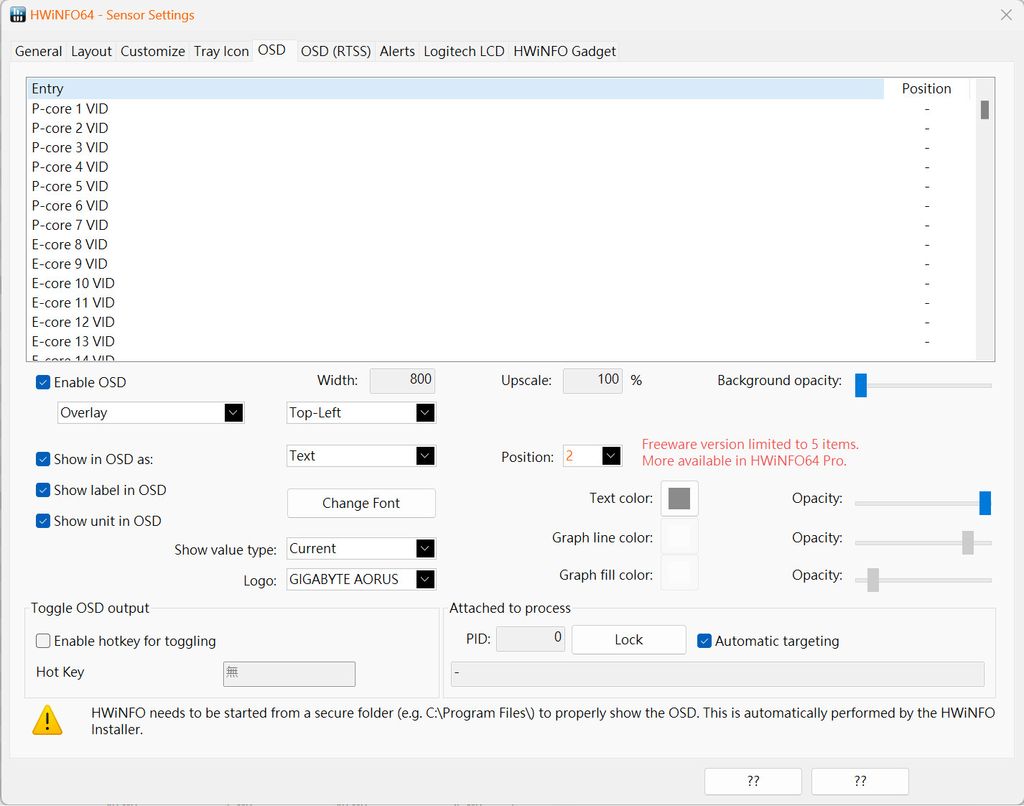Open the Tray Icon tab

(221, 51)
